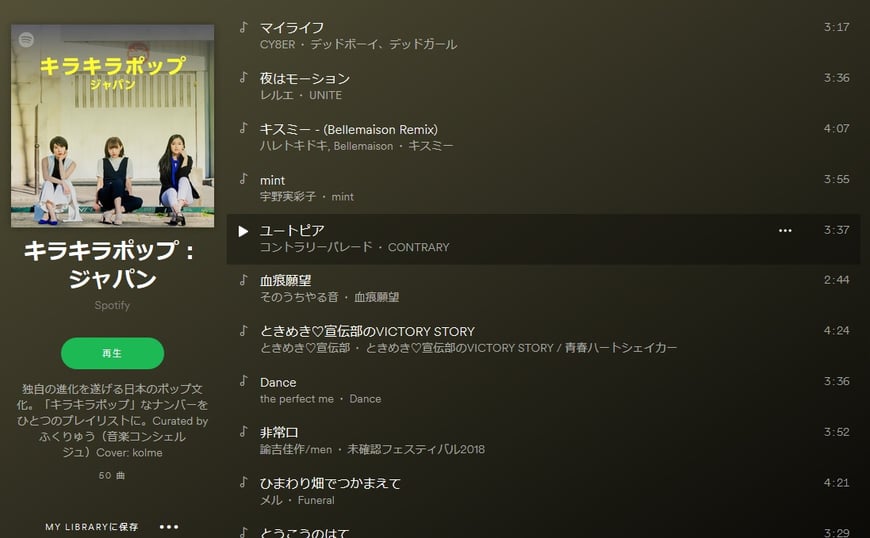The height and width of the screenshot is (538, 870).
Task: Open the three-dot menu beside MY LIBRARYに保存
Action: point(169,526)
